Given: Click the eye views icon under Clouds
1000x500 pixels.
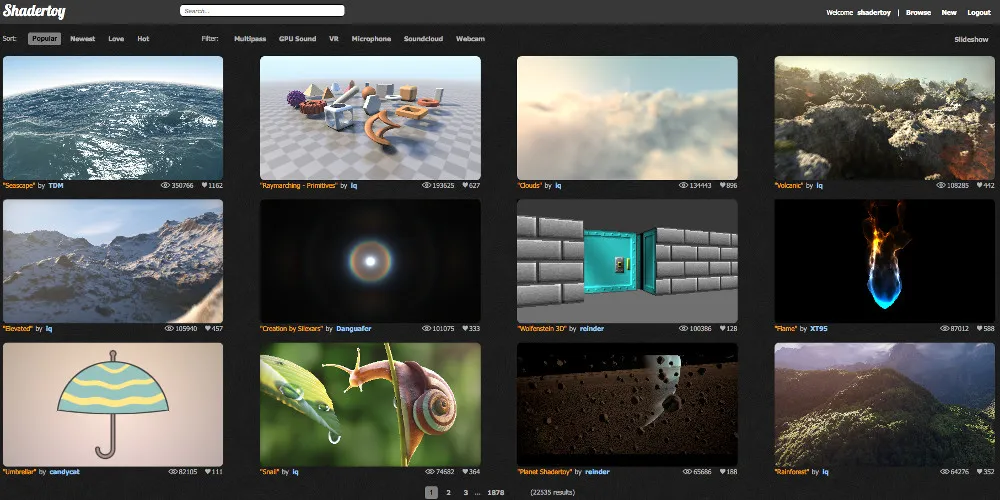Looking at the screenshot, I should (683, 186).
